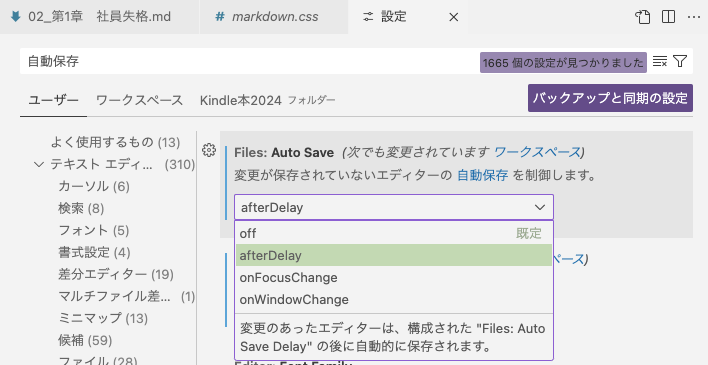708x365 pixels.
Task: Switch to the markdown.css tab
Action: click(274, 17)
